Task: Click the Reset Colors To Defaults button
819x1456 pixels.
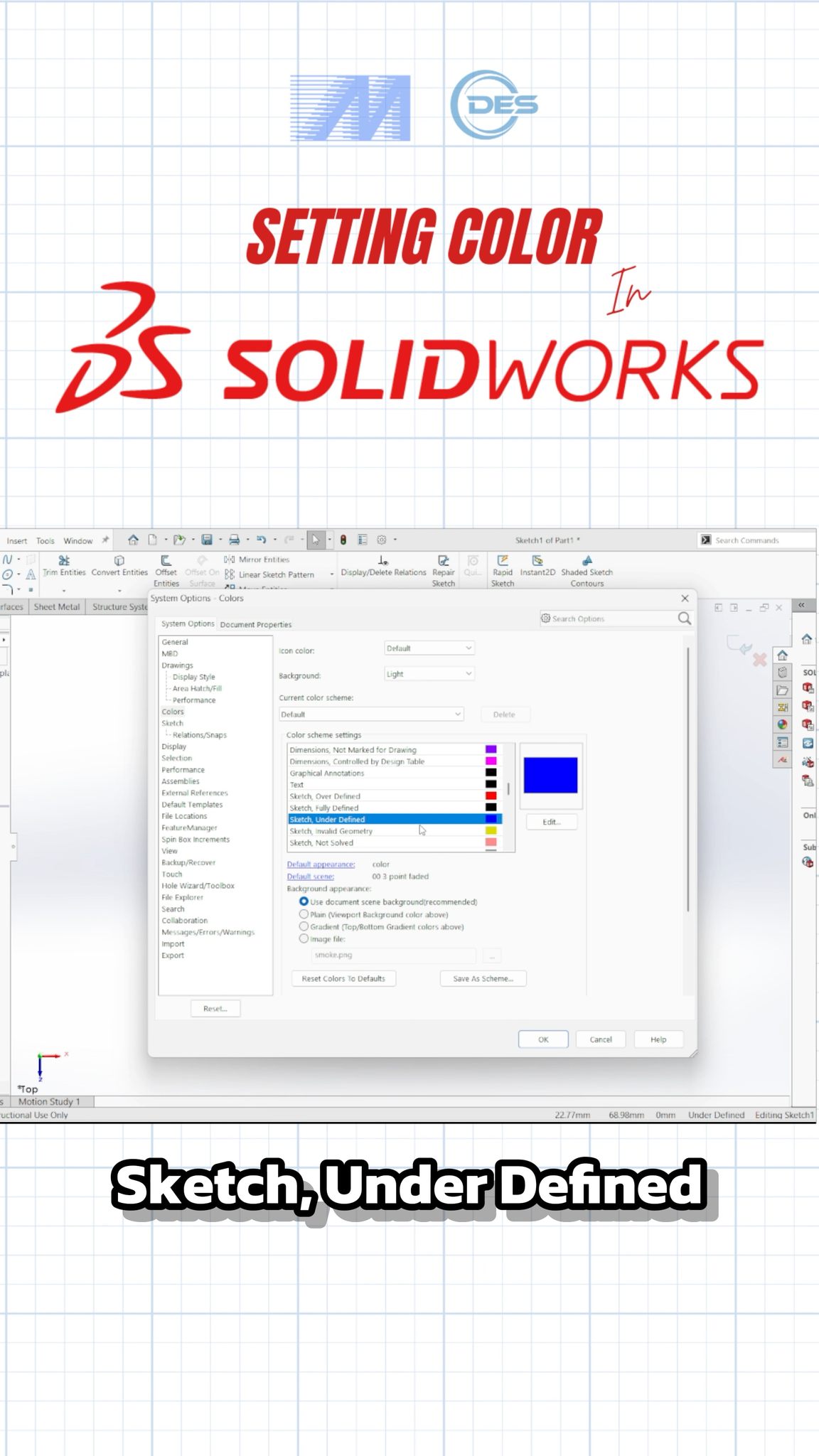Action: coord(343,979)
